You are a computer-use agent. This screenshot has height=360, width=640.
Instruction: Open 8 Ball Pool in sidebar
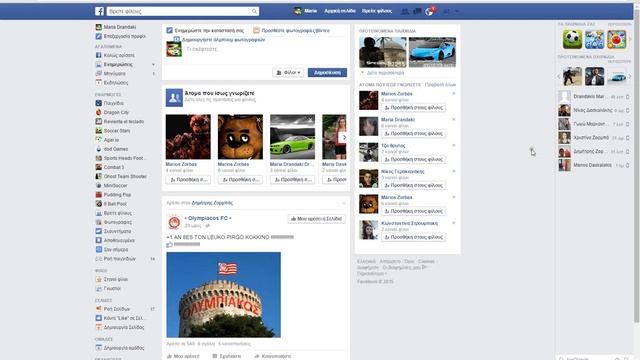pos(111,204)
